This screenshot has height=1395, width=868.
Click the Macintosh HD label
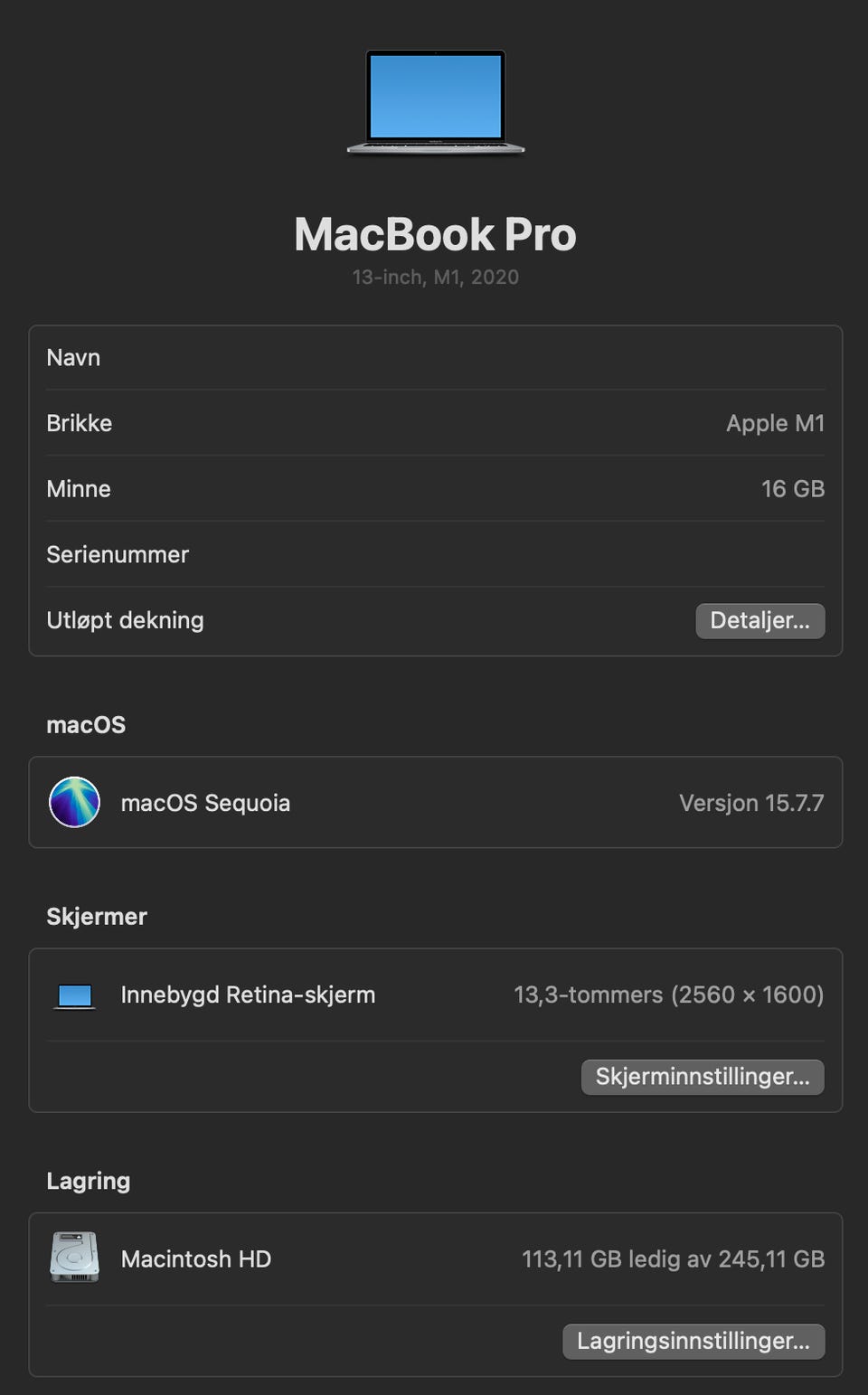[196, 1258]
